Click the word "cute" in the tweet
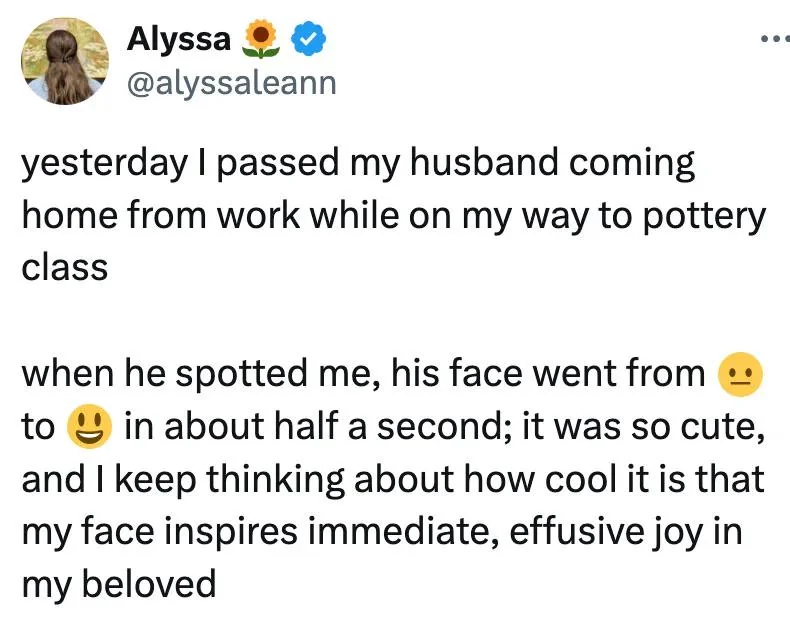Image resolution: width=790 pixels, height=622 pixels. coord(722,427)
